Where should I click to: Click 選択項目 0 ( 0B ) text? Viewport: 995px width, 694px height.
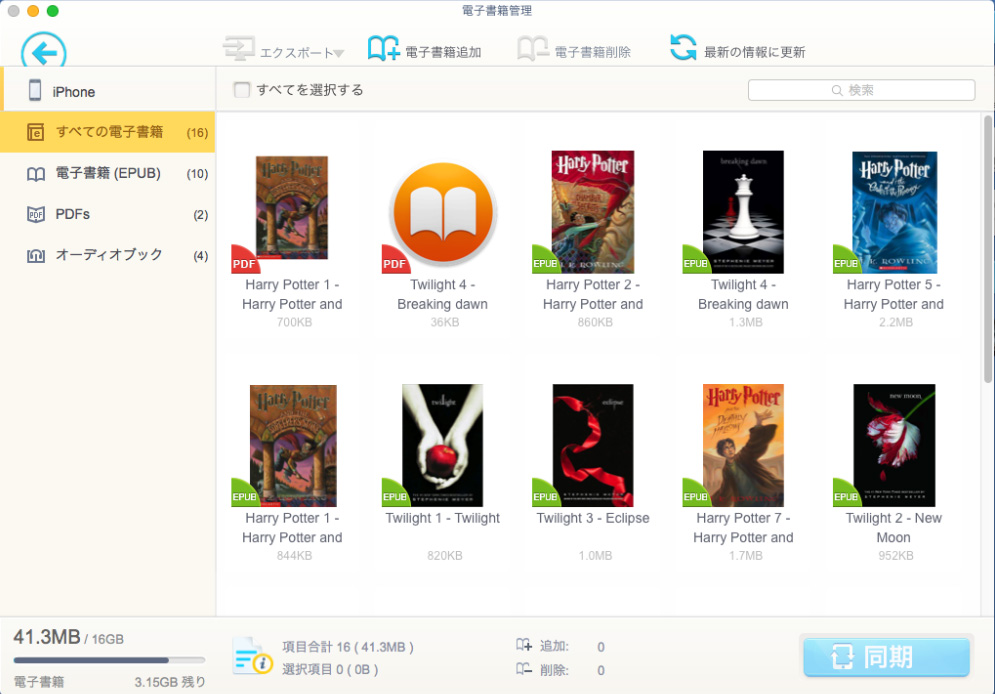coord(330,670)
